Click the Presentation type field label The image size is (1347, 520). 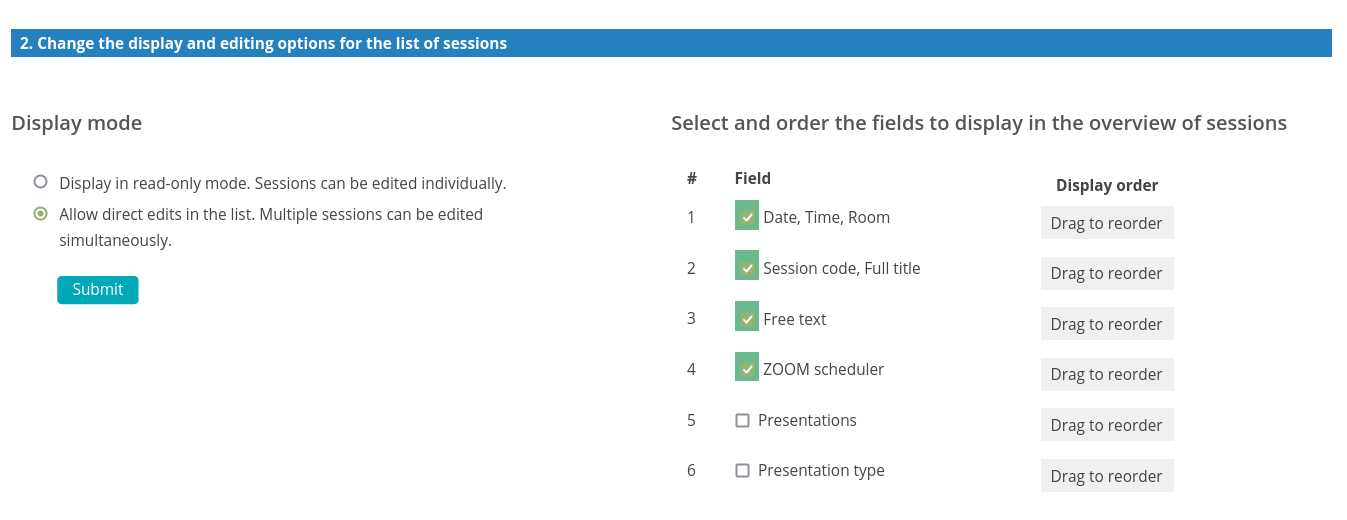tap(821, 471)
